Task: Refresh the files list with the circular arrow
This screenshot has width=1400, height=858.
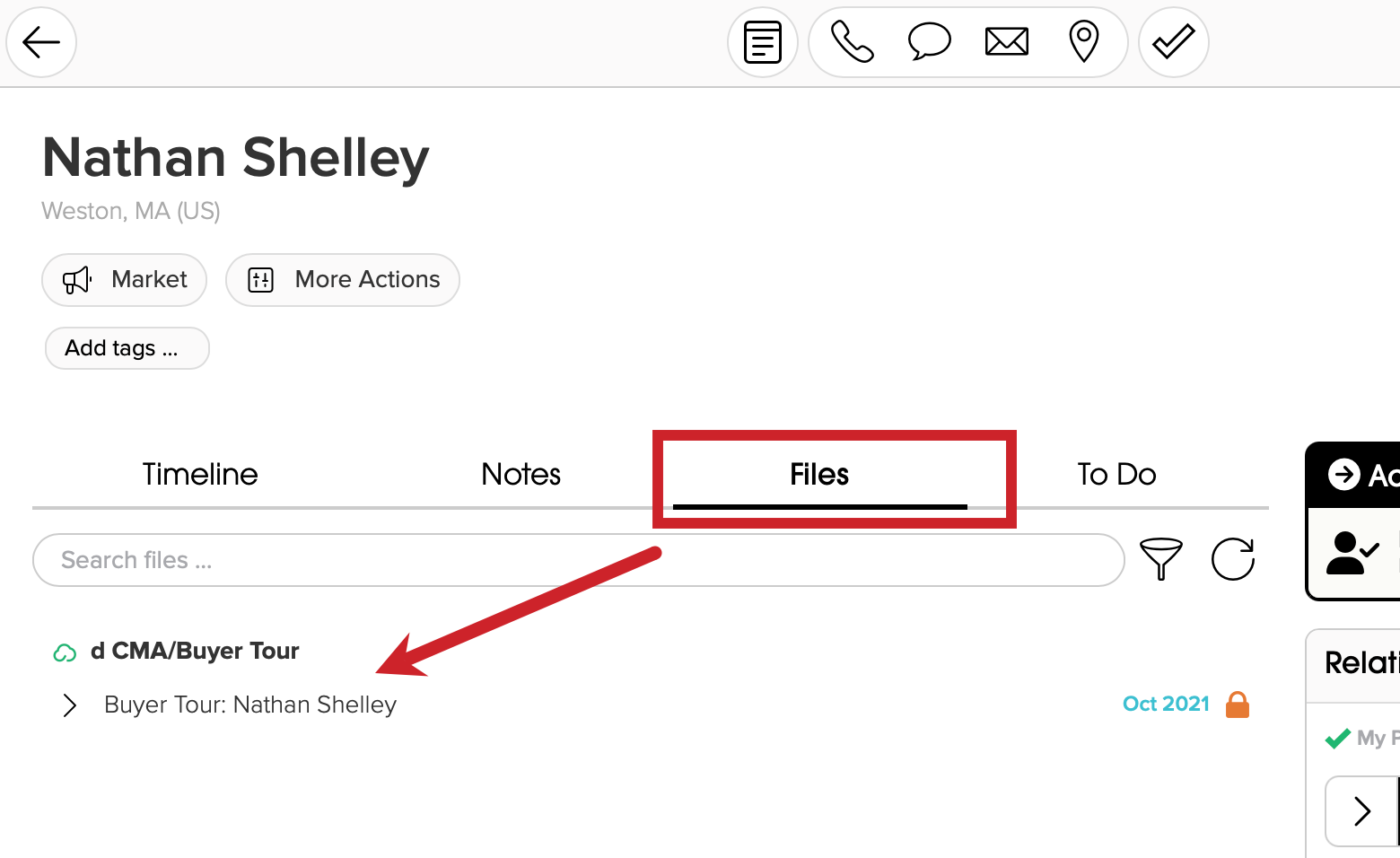Action: pyautogui.click(x=1233, y=559)
